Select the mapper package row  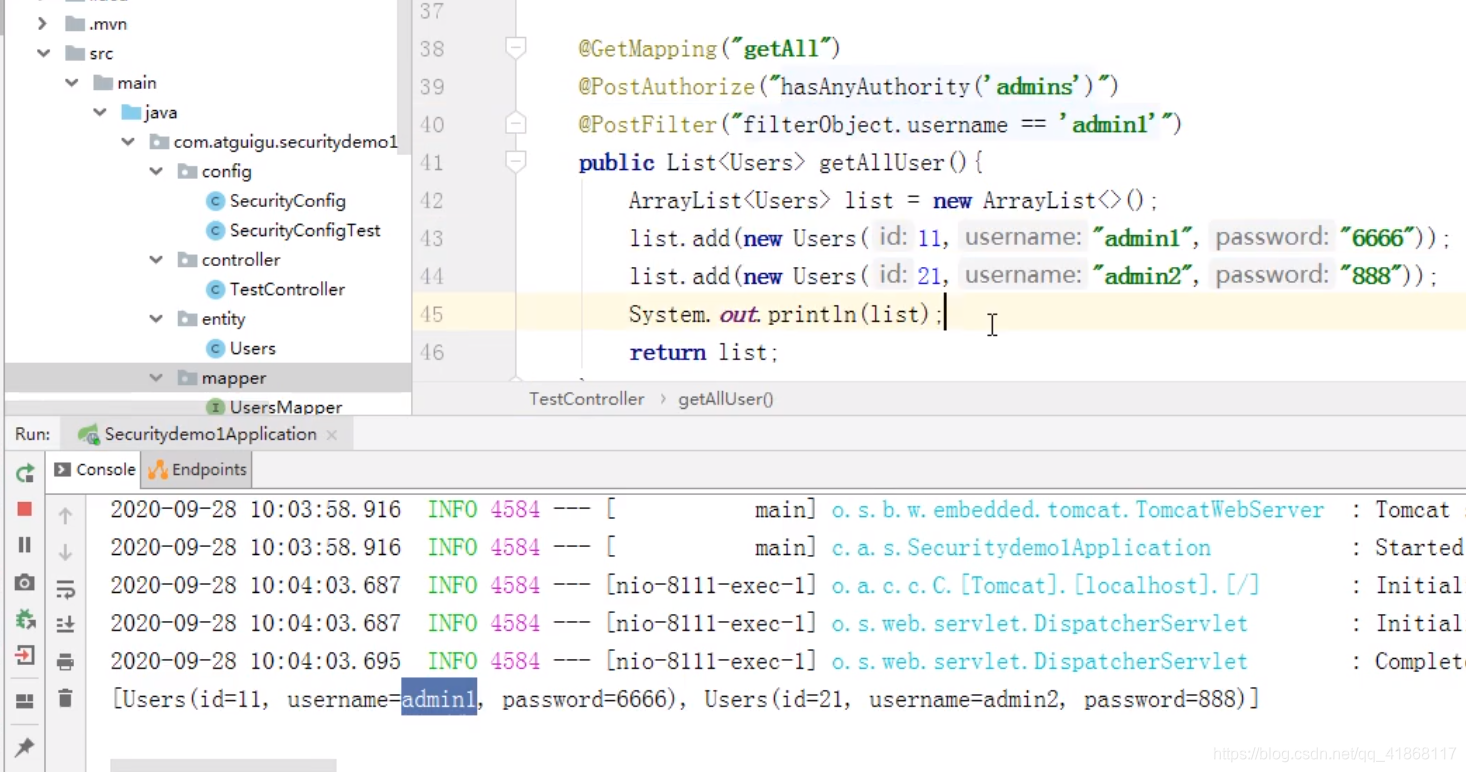click(x=208, y=378)
